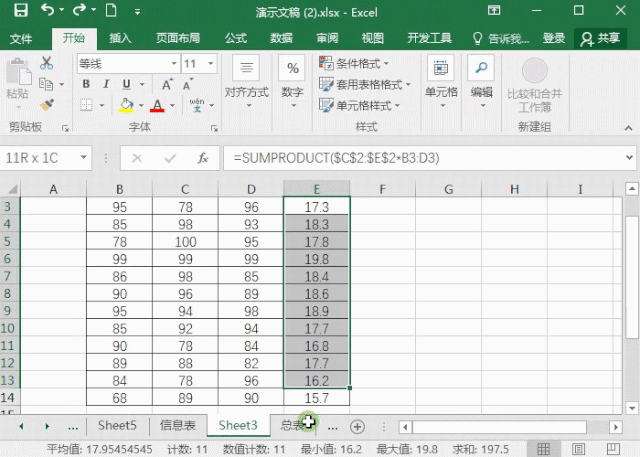
Task: Click the 告诉我 search lightbulb
Action: click(477, 39)
